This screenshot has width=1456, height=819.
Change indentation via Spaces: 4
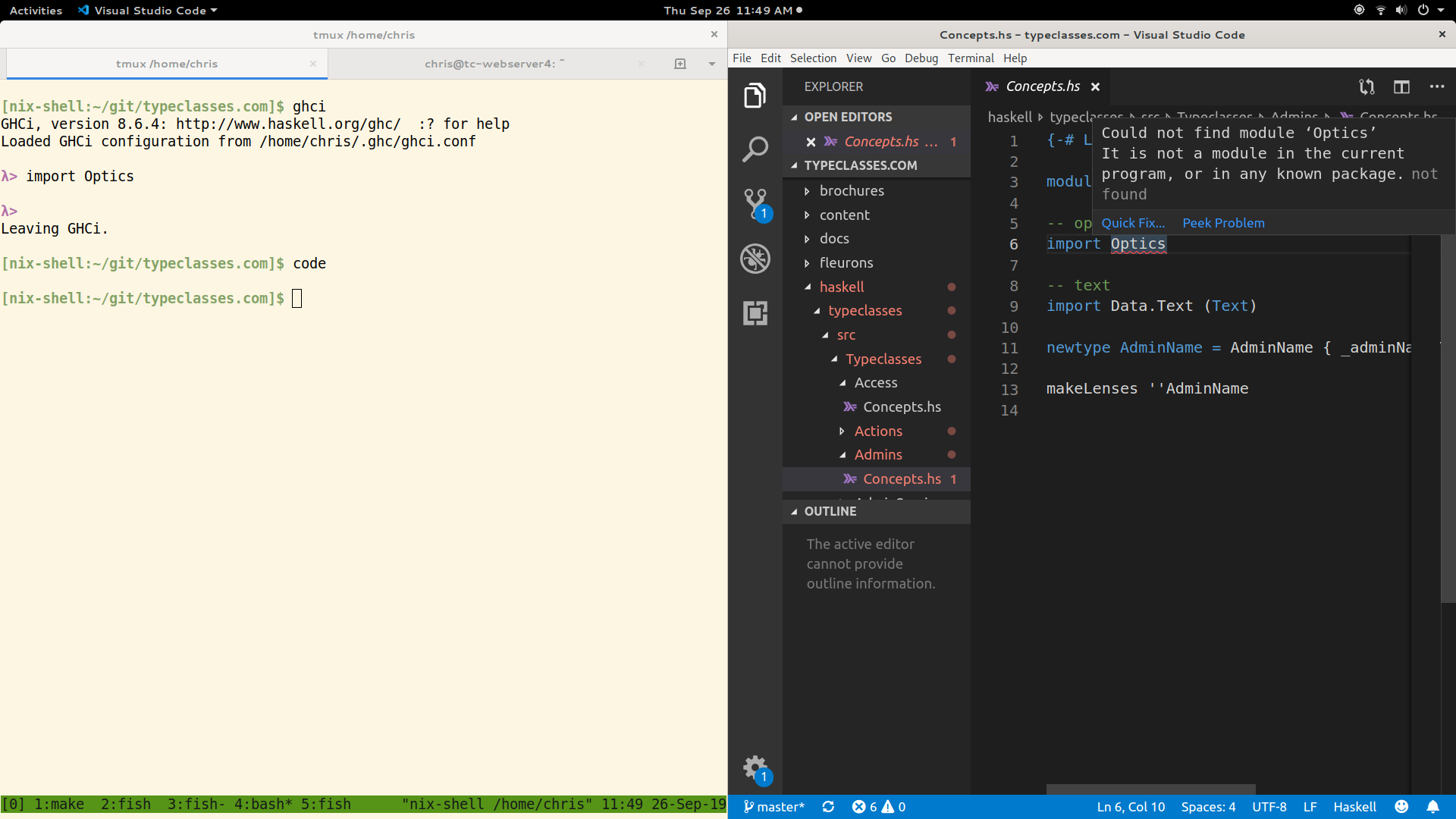1208,807
